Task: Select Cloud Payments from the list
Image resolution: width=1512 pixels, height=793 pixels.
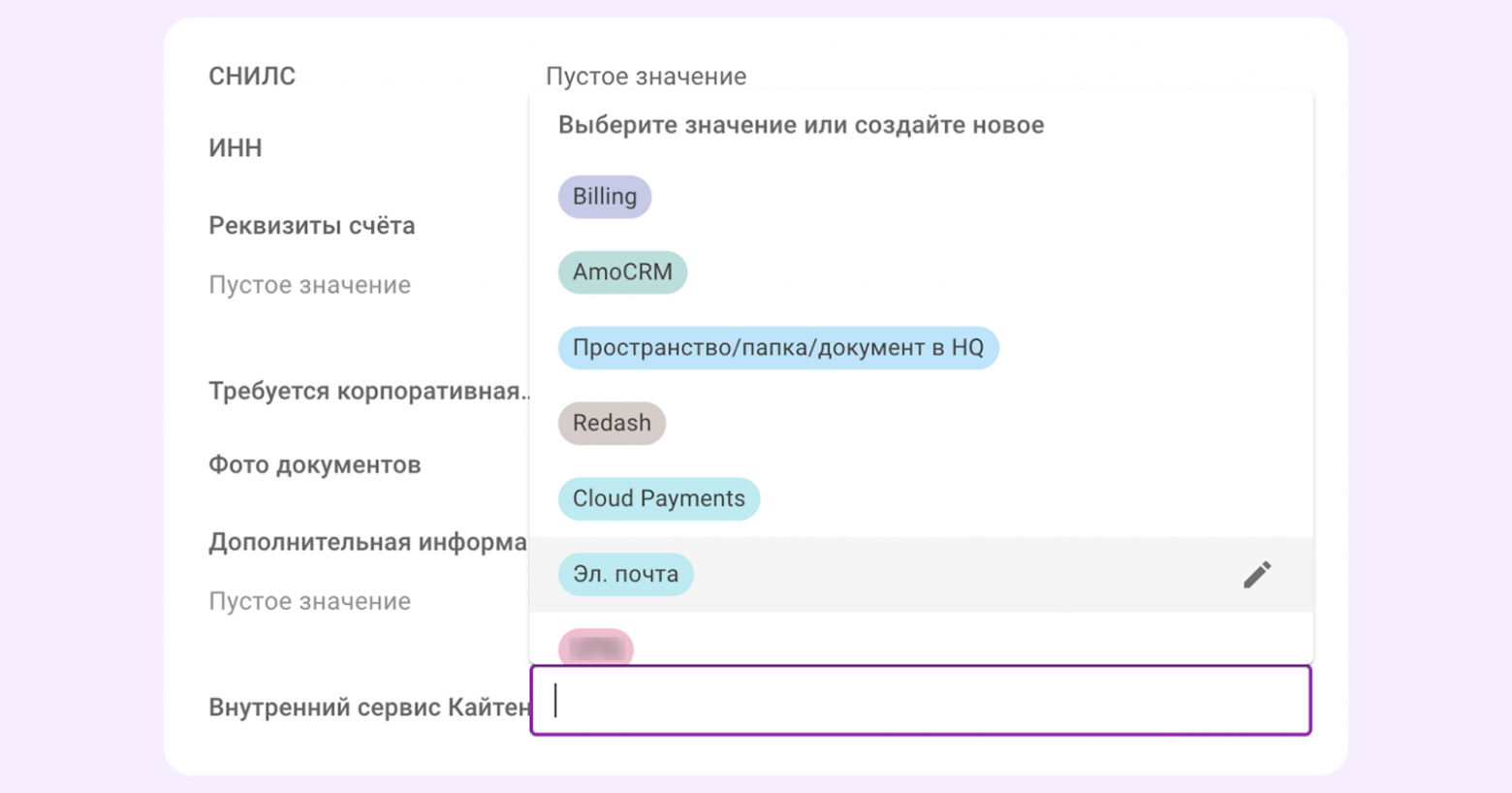Action: (658, 498)
